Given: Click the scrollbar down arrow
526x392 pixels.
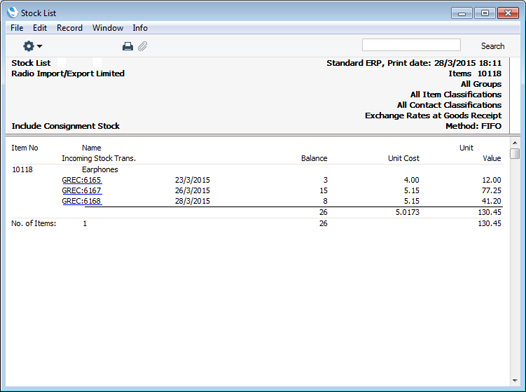Looking at the screenshot, I should (515, 380).
